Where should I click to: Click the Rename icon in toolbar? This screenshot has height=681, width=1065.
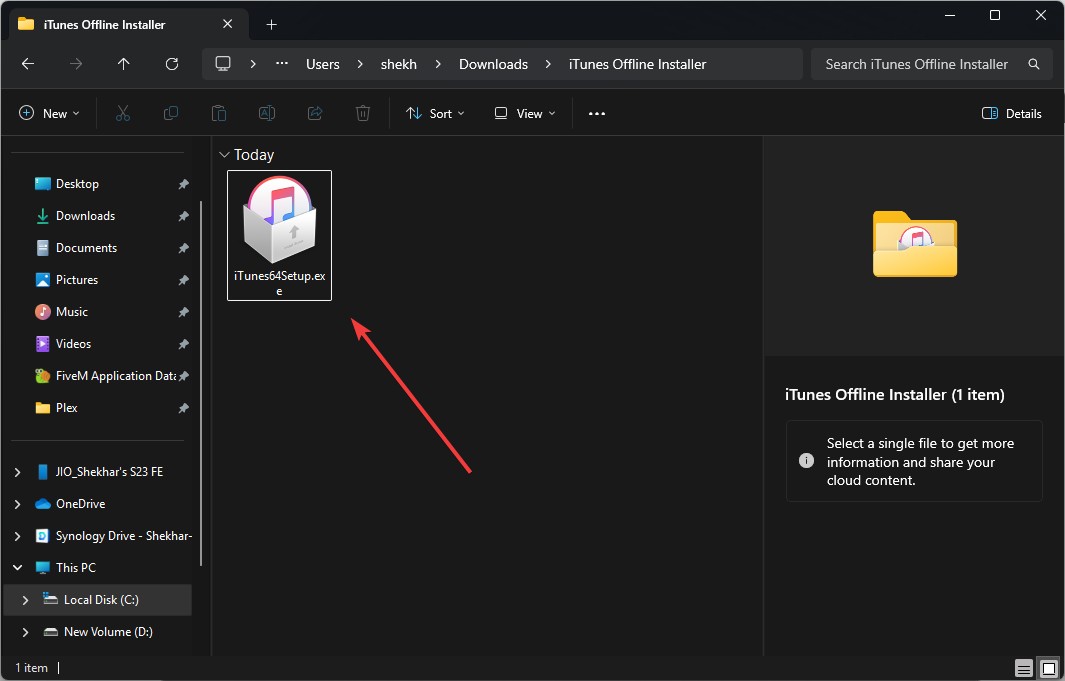[x=267, y=113]
